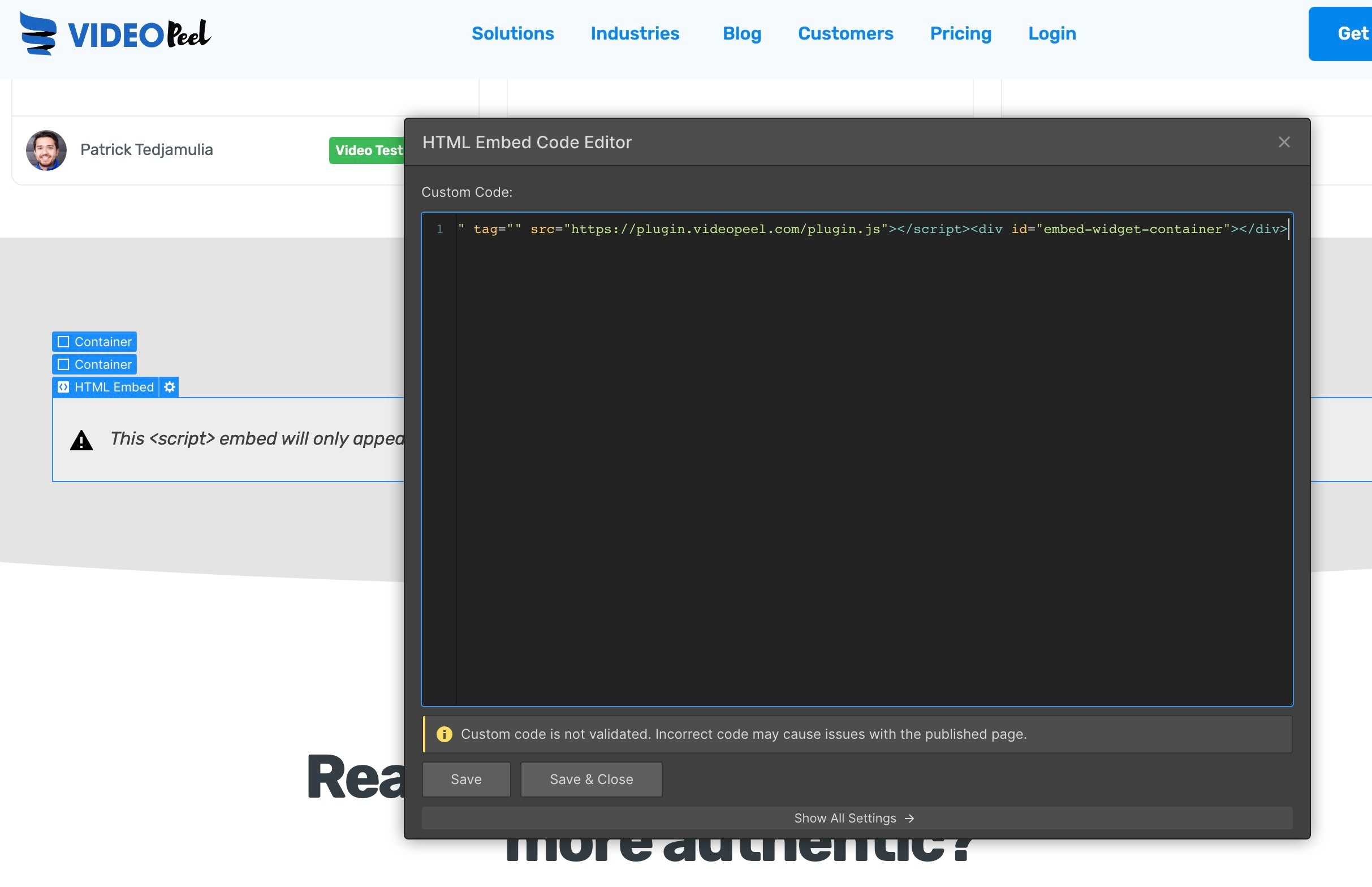Screen dimensions: 1372x887
Task: Click the warning triangle icon in embed
Action: [81, 440]
